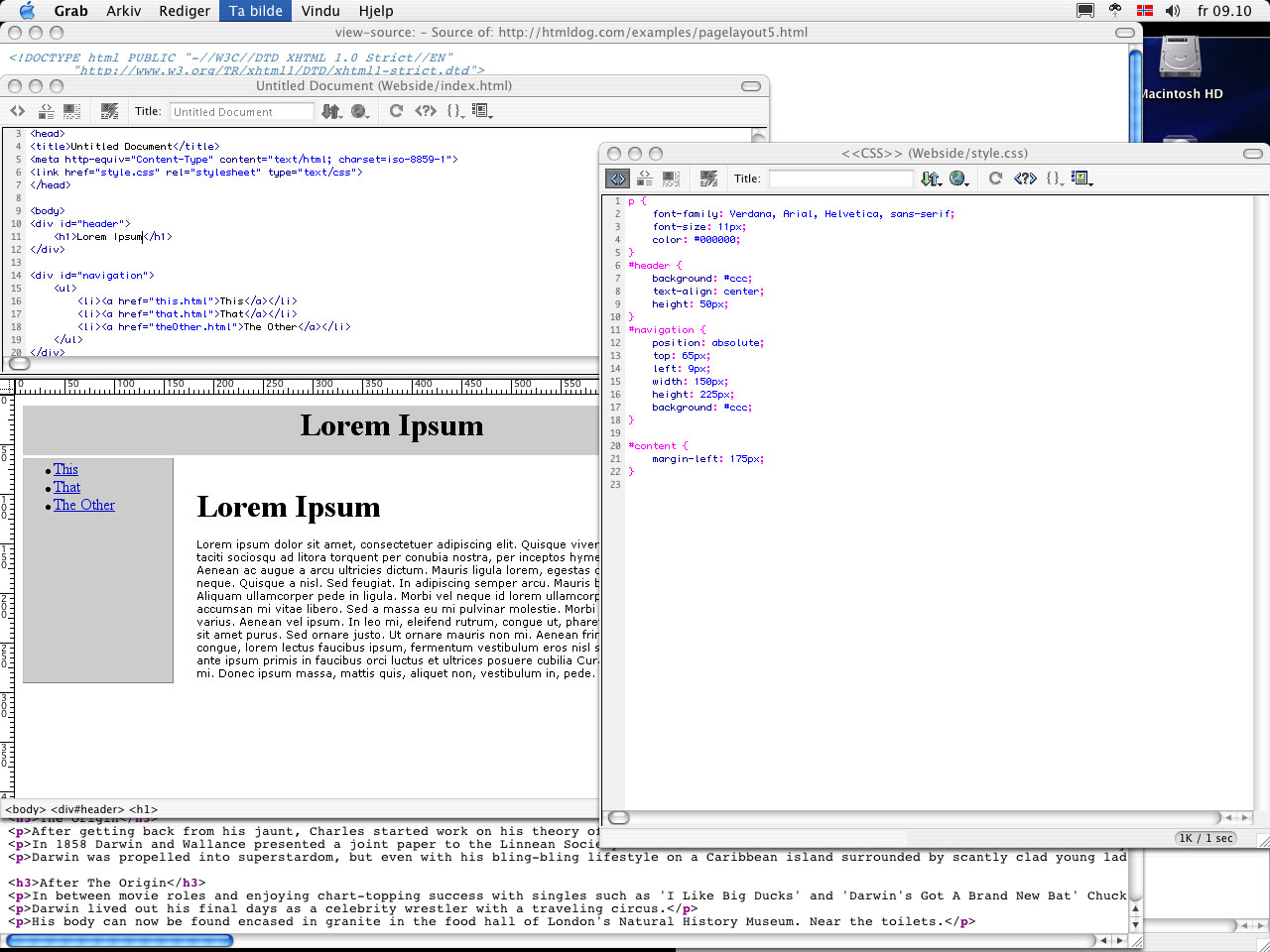The width and height of the screenshot is (1270, 952).
Task: Click "The Other" link in design view
Action: (x=84, y=505)
